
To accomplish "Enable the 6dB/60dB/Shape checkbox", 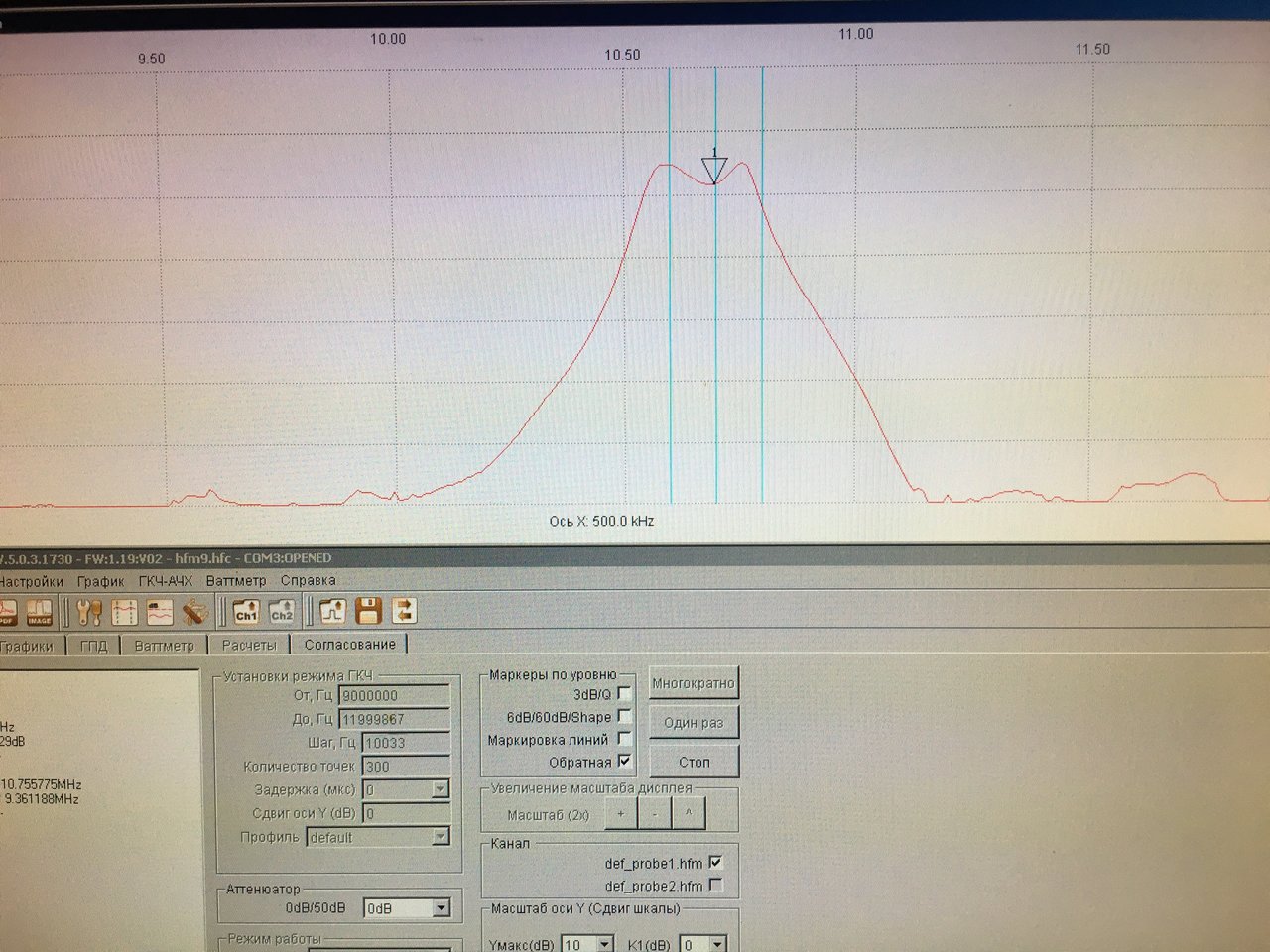I will tap(624, 716).
